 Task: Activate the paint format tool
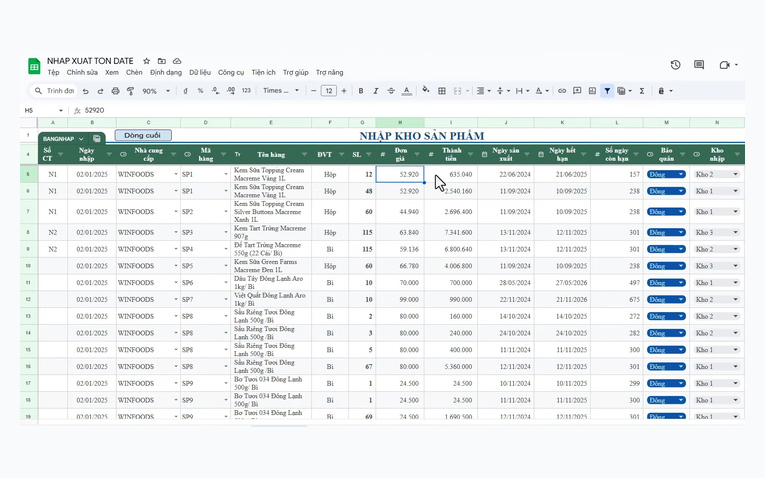130,91
